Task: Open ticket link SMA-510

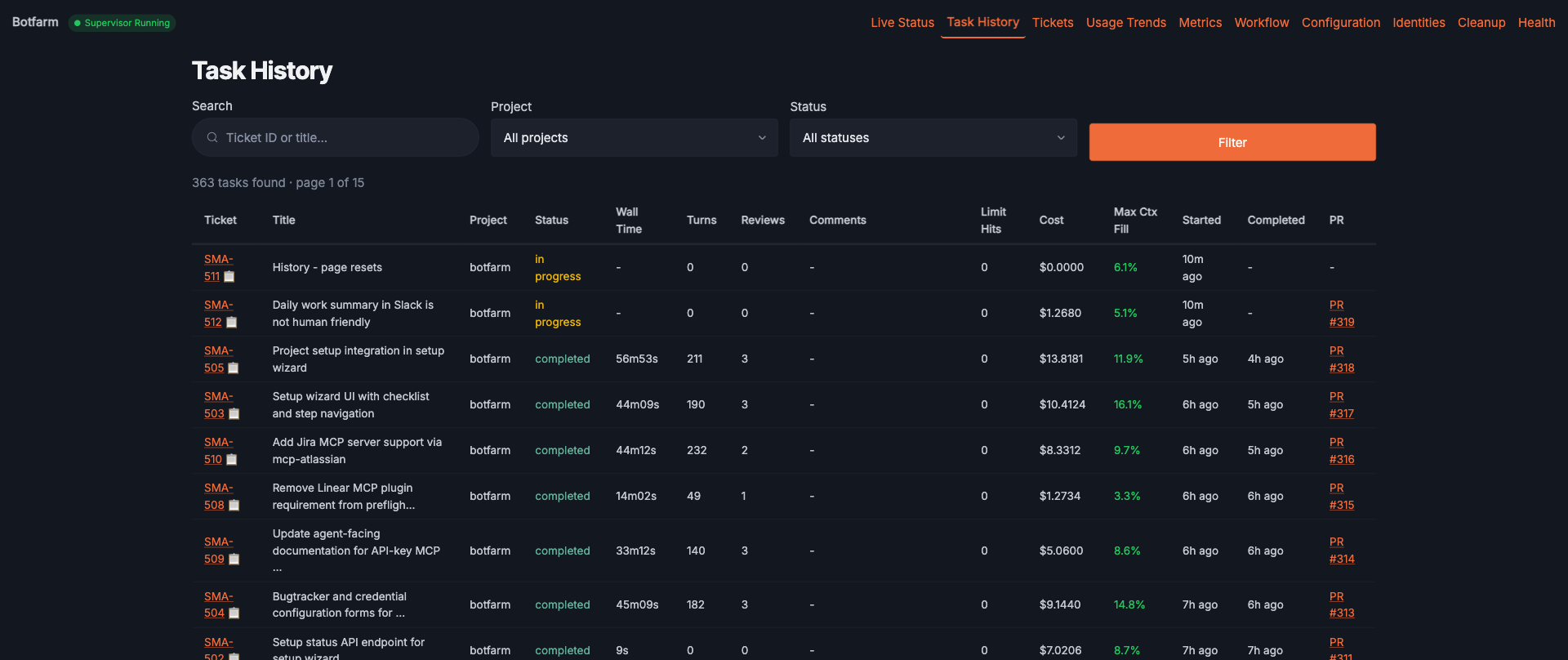Action: [217, 451]
